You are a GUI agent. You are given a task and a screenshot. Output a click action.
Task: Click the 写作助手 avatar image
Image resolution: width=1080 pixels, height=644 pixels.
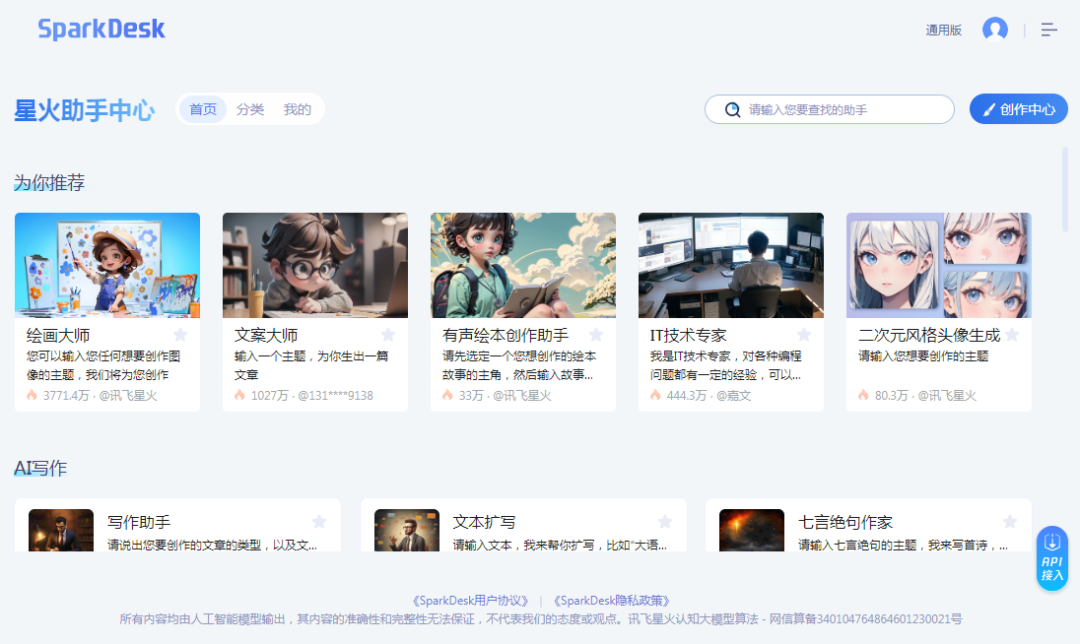pos(61,530)
